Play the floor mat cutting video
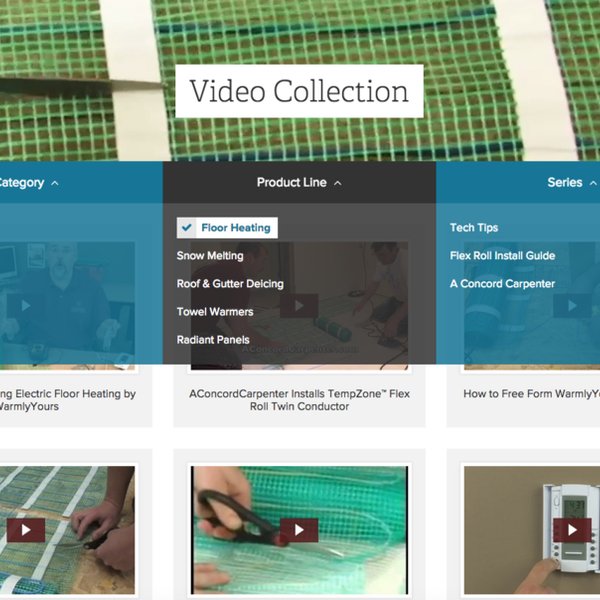This screenshot has width=600, height=600. pos(26,530)
